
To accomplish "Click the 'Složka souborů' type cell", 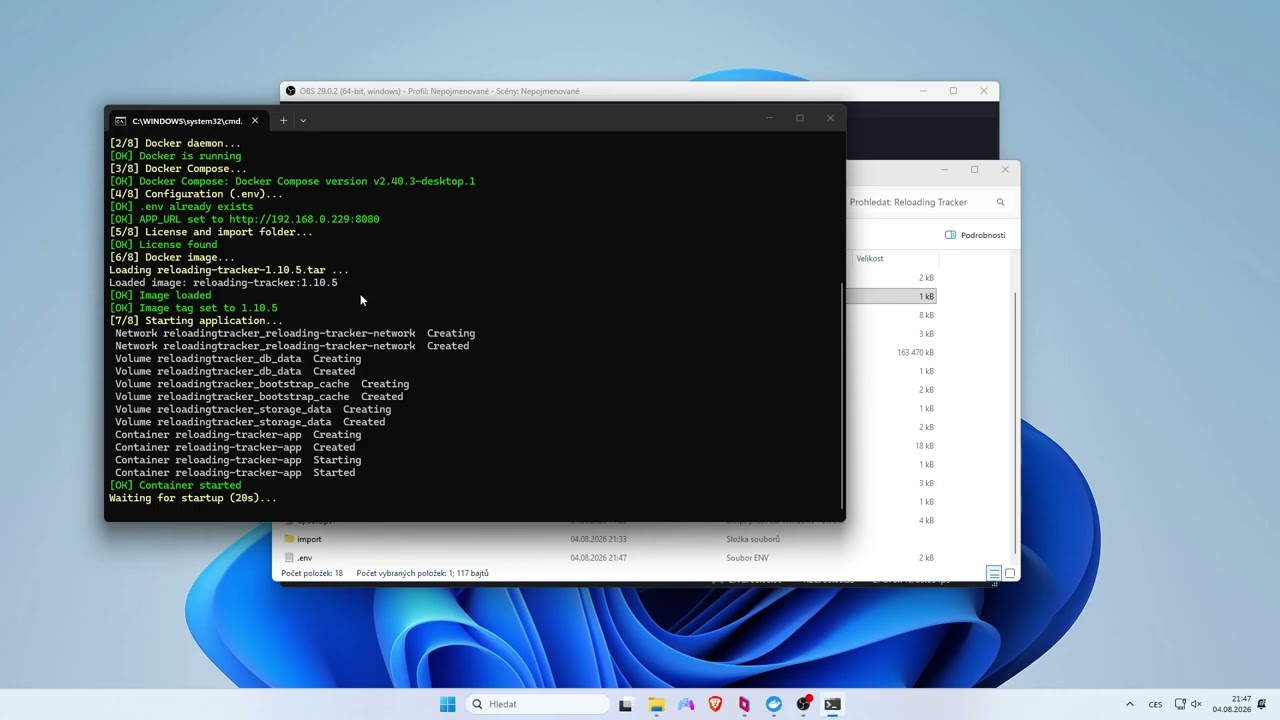I will [x=753, y=539].
